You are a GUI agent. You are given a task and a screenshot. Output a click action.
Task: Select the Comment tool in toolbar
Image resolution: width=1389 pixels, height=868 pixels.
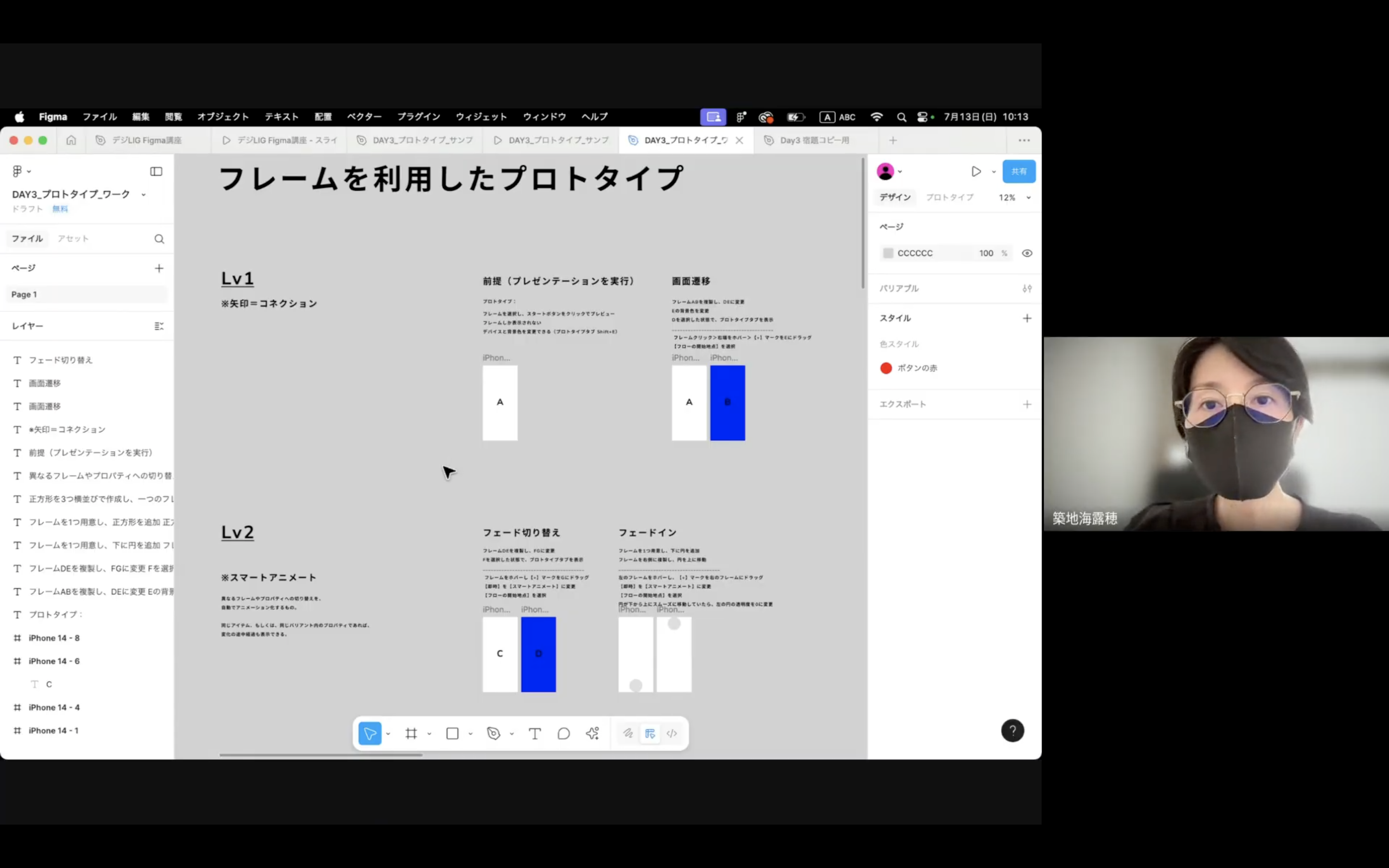(564, 733)
